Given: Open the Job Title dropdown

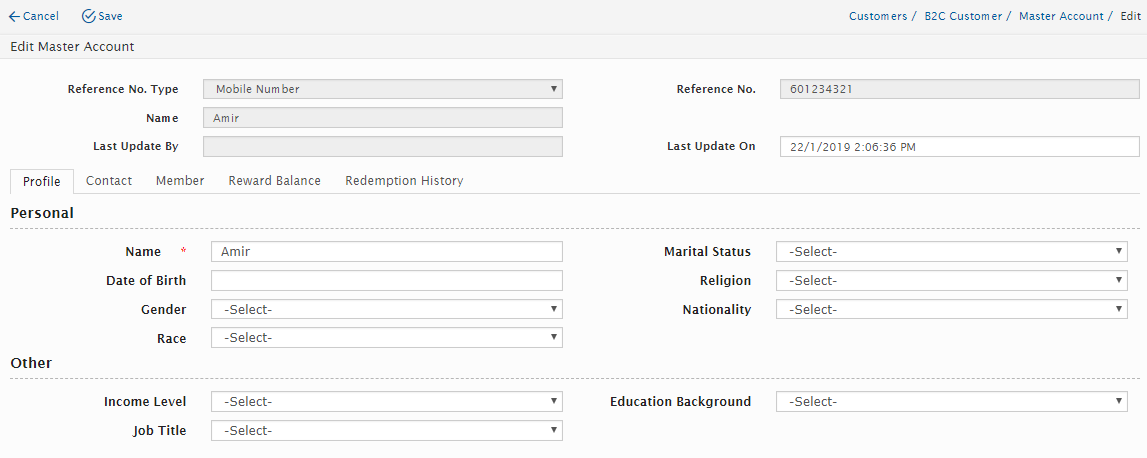Looking at the screenshot, I should (386, 431).
